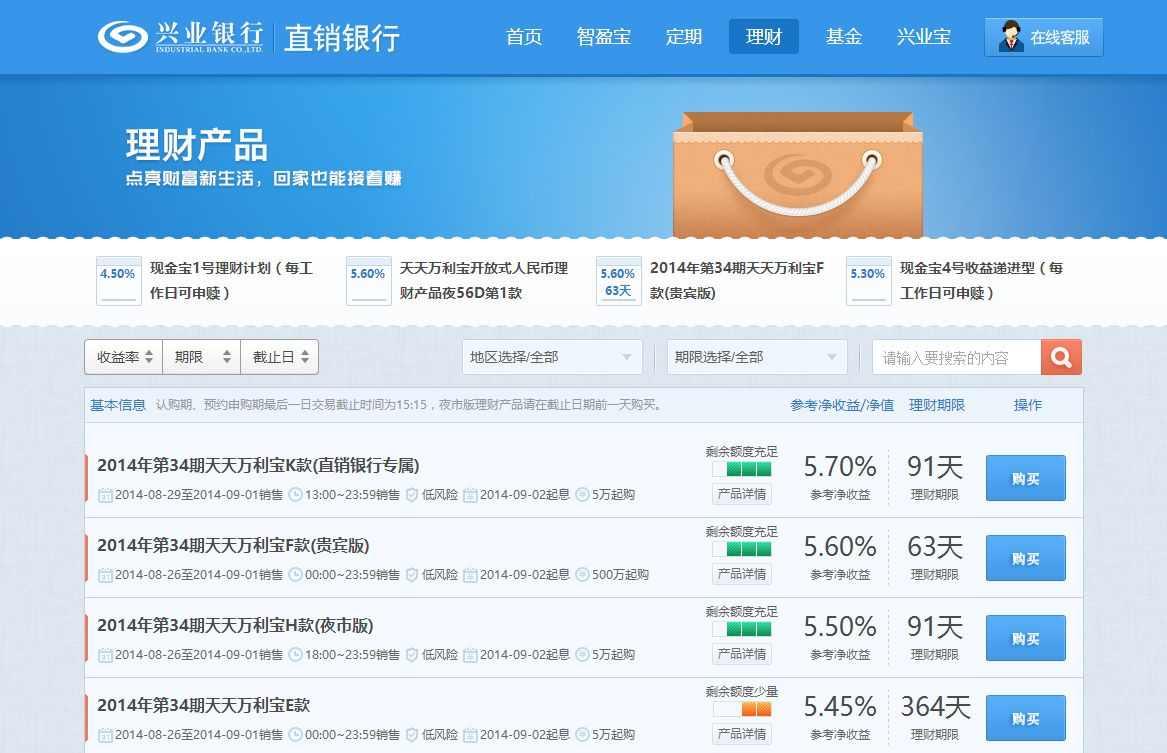1167x753 pixels.
Task: Click the 剩余额度少量 label
Action: coord(741,691)
